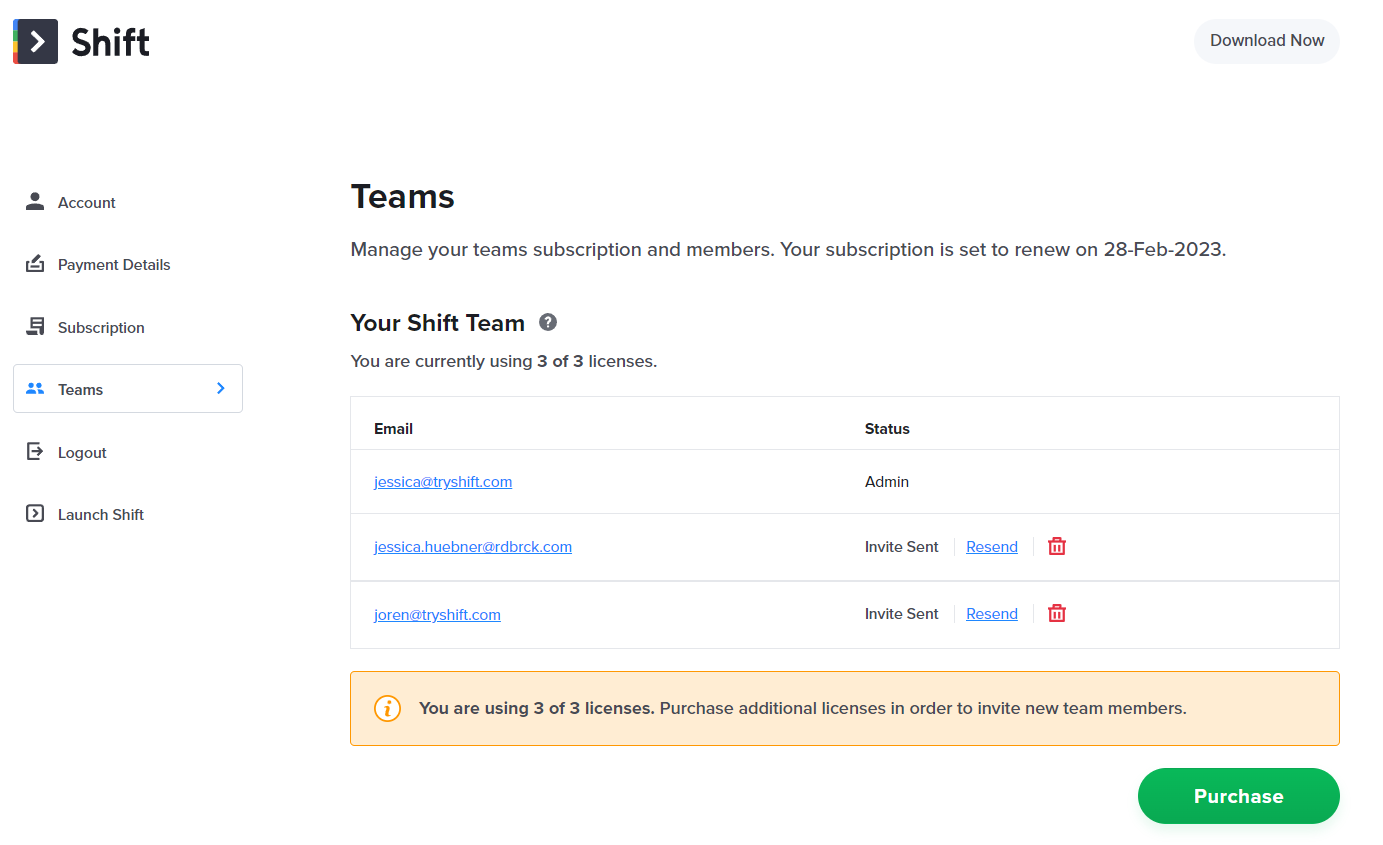1383x845 pixels.
Task: Delete the jessica.huebner@rdbrck.com invite with trash icon
Action: pos(1057,546)
